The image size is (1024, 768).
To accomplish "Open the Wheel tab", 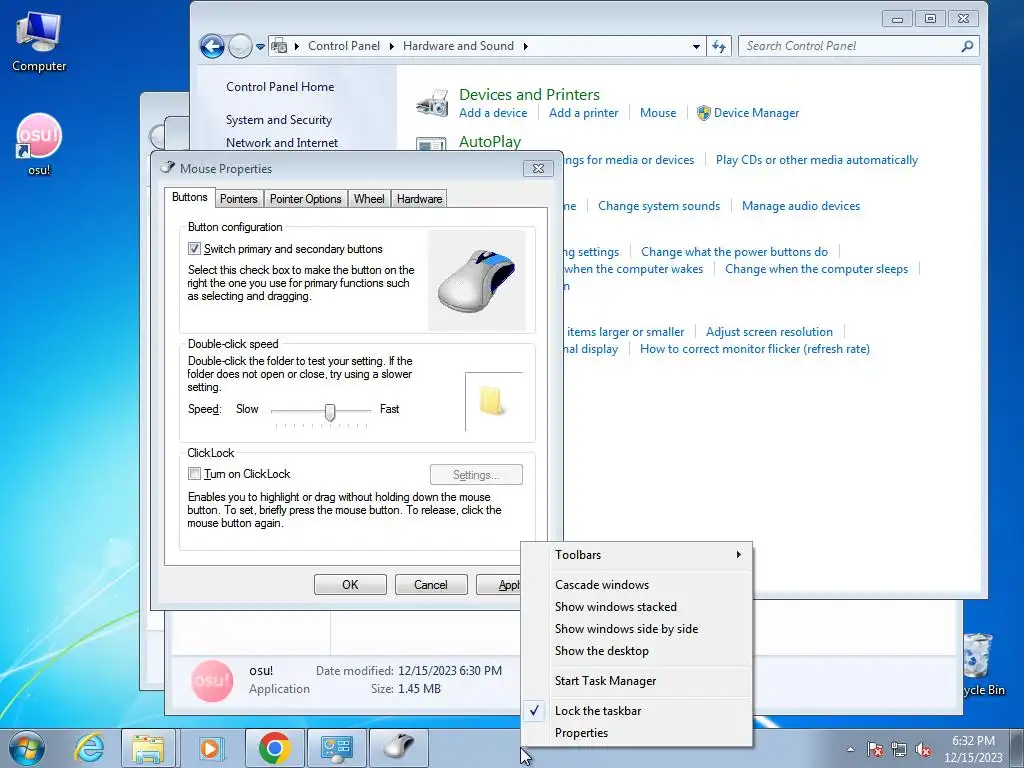I will pyautogui.click(x=369, y=199).
